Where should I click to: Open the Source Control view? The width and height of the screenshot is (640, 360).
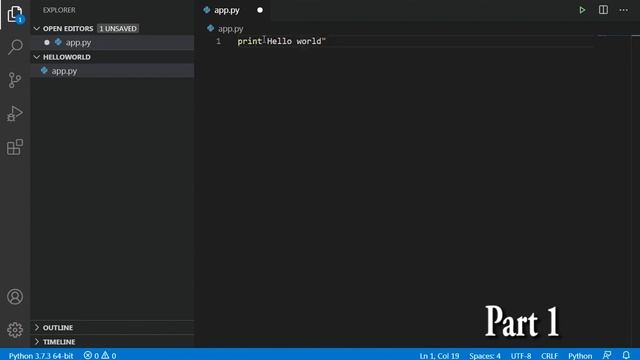click(x=15, y=80)
